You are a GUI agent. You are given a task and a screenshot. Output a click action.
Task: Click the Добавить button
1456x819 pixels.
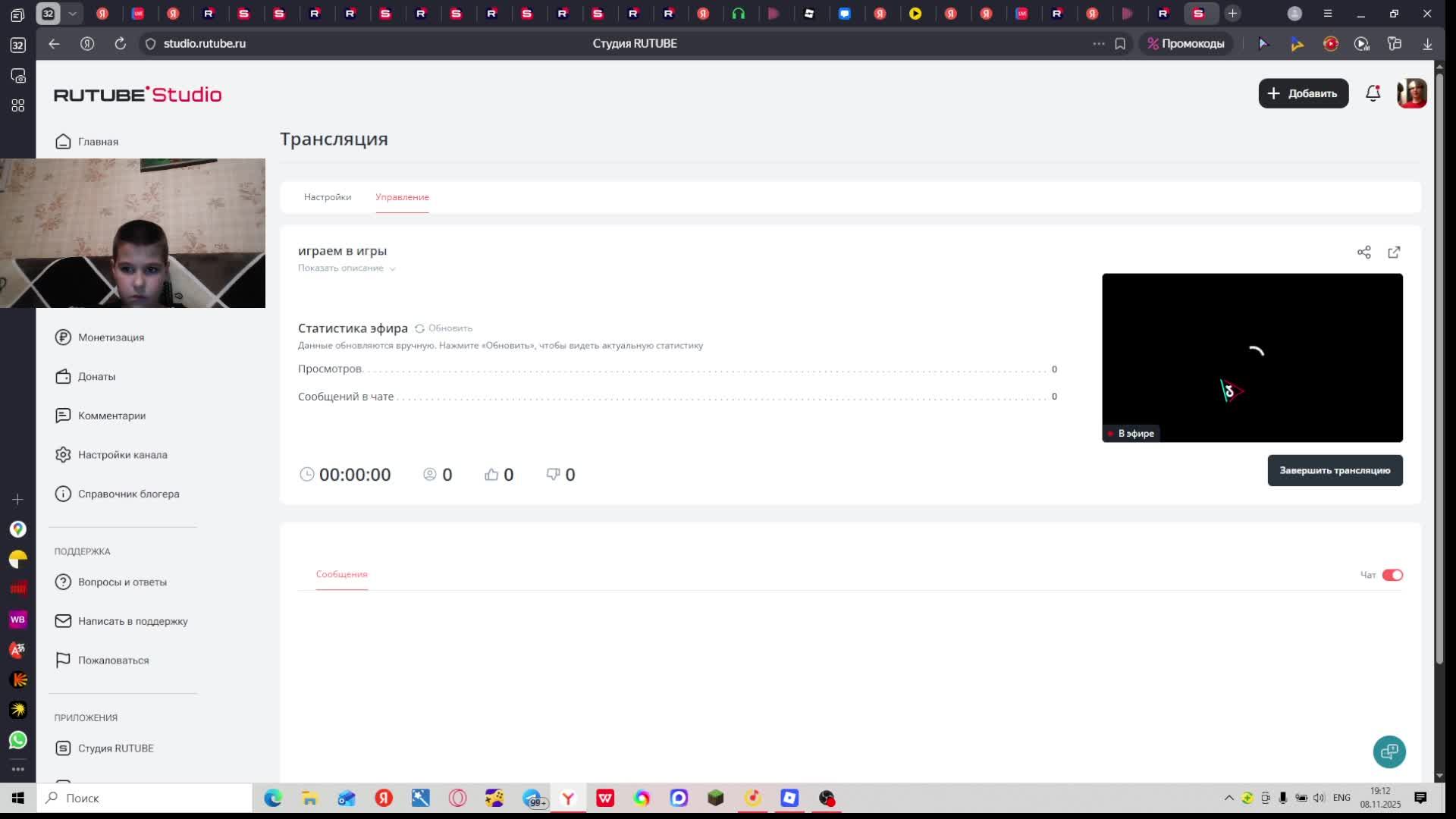click(1303, 93)
